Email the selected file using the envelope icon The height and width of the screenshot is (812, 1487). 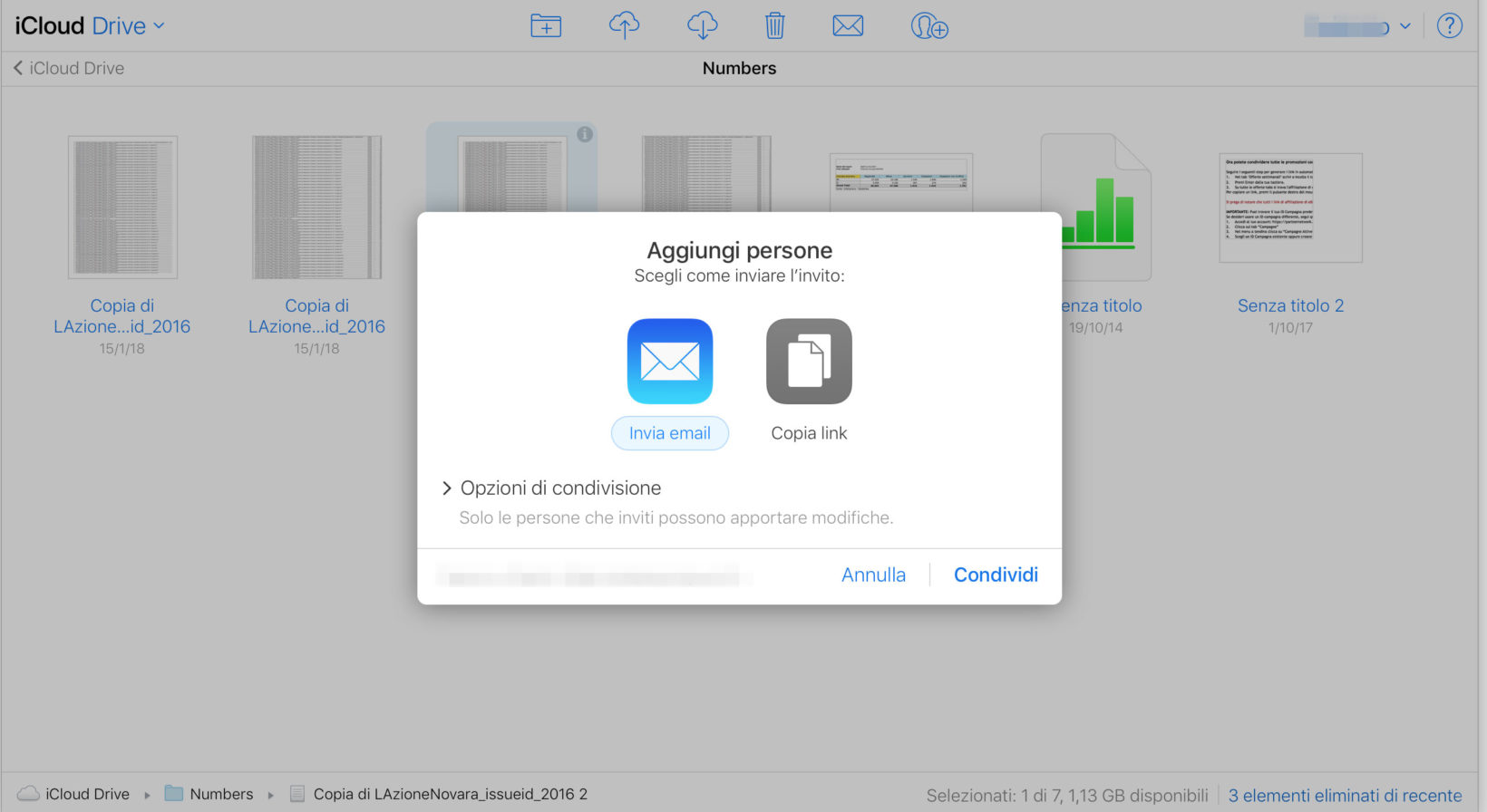click(848, 26)
